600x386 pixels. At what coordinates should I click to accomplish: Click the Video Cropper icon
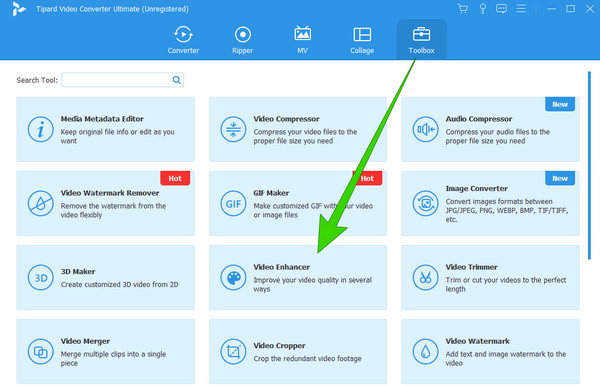[233, 352]
